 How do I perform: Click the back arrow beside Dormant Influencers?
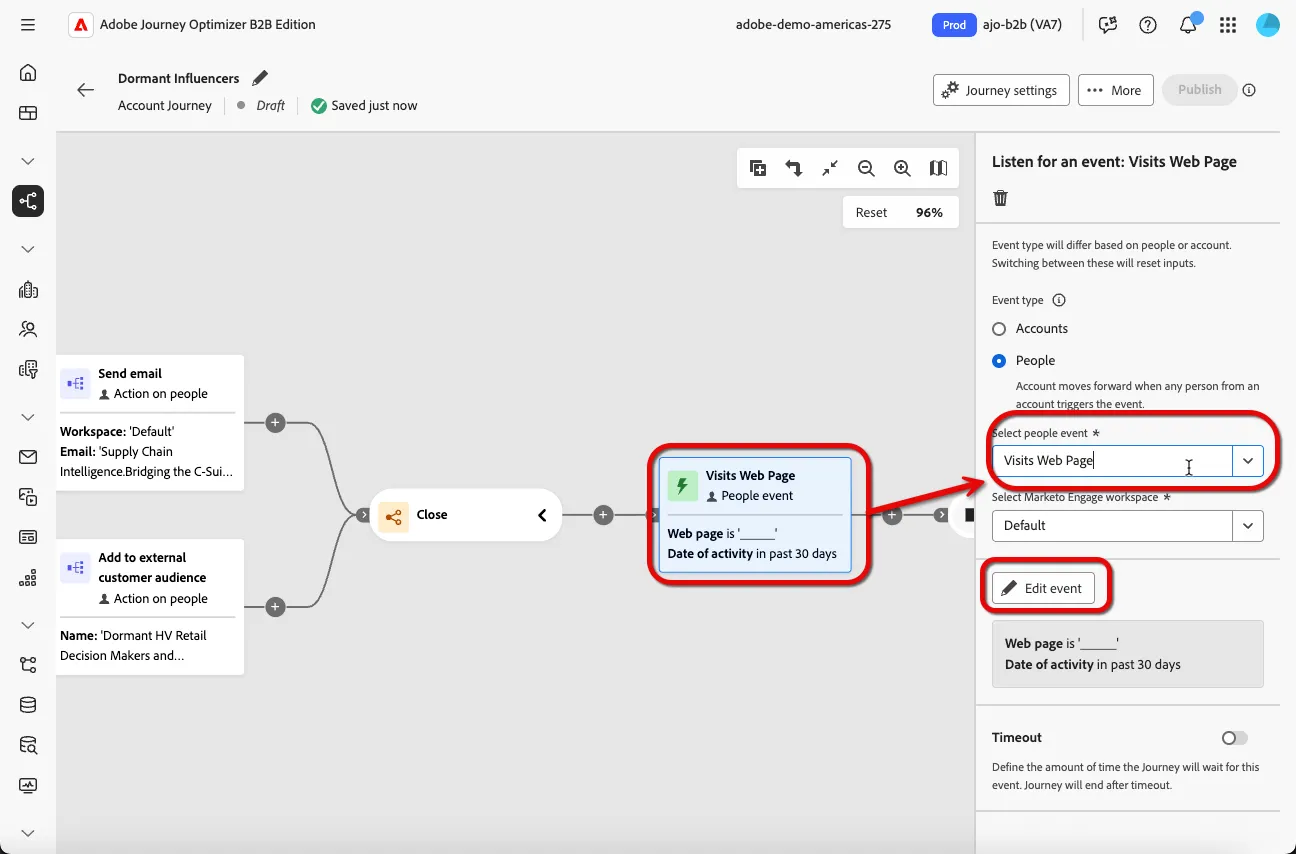coord(86,90)
